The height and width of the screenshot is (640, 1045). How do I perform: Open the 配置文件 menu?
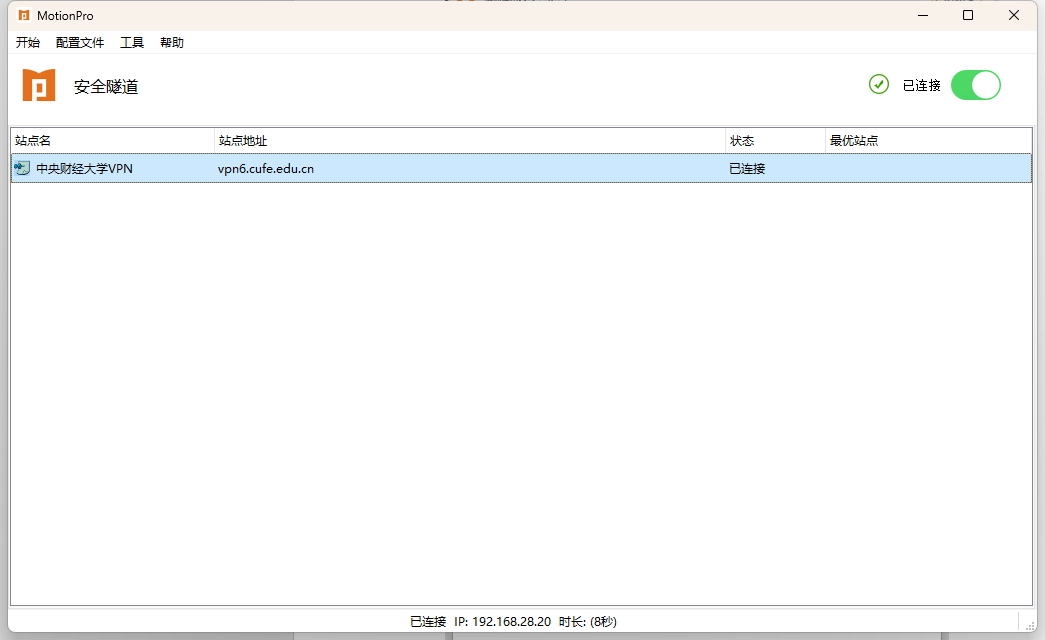click(80, 42)
